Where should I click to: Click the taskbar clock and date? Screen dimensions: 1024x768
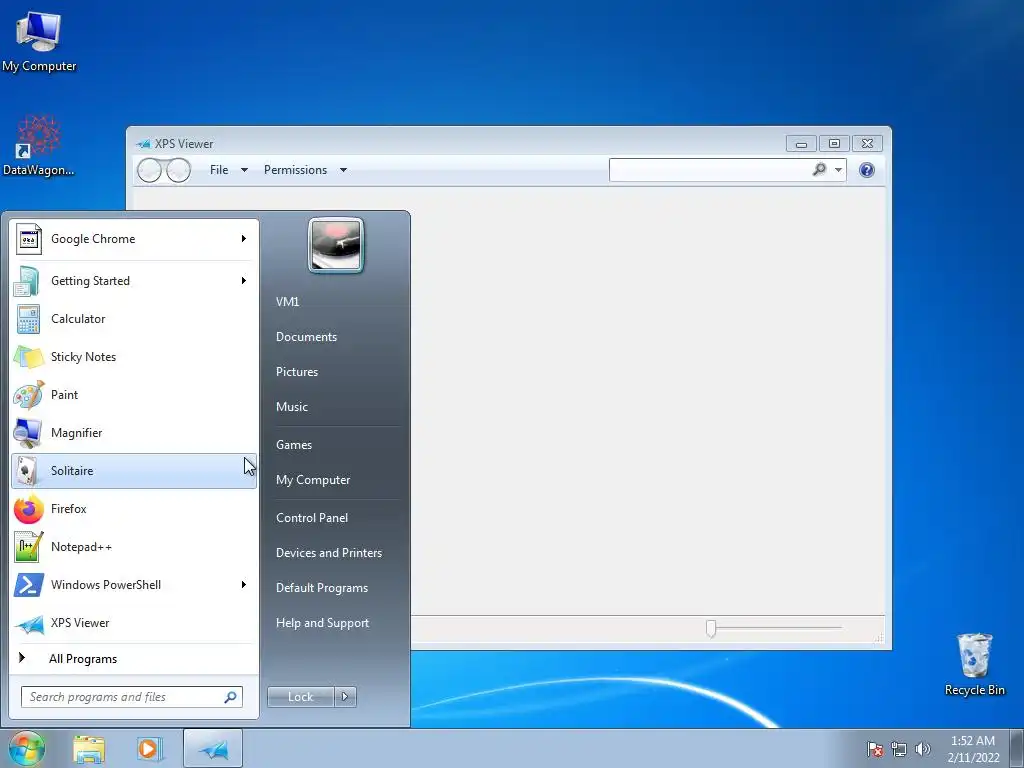click(973, 749)
